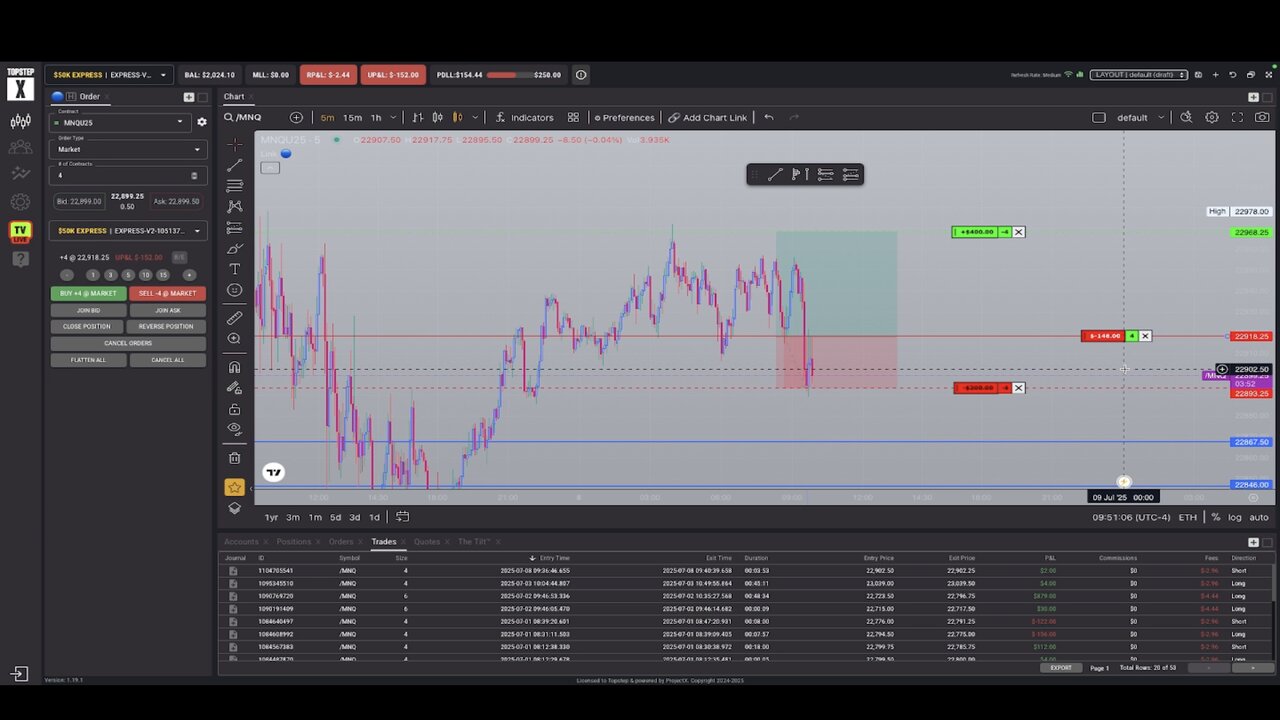Open chart settings gear in top toolbar
Screen dimensions: 1280x720
1211,117
